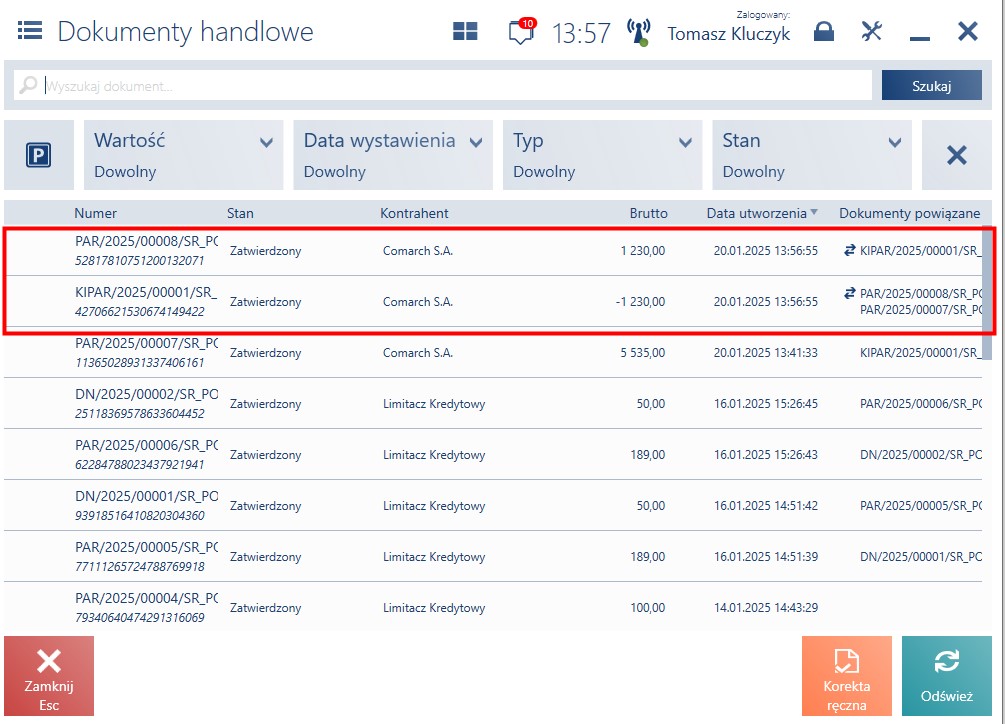Select document KIPAR/2025/00001/SR_ in Numer column

[146, 293]
